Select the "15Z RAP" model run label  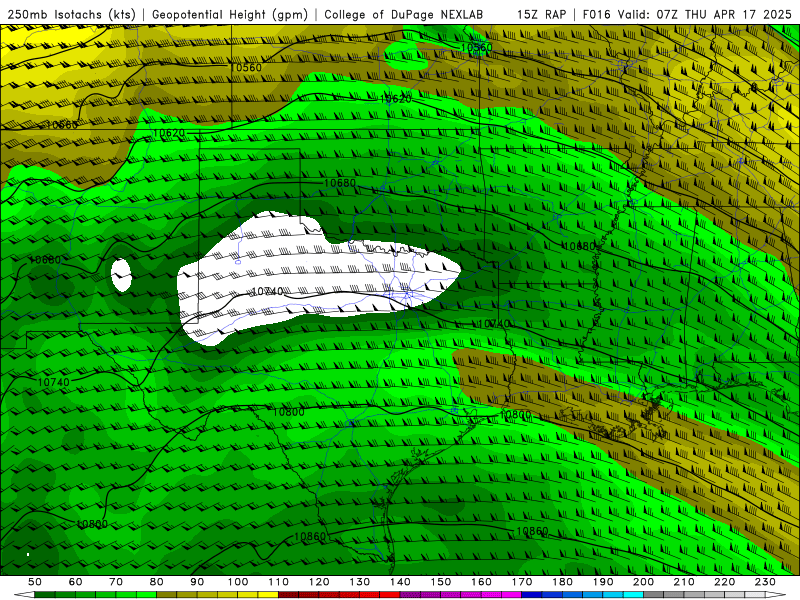[x=541, y=14]
